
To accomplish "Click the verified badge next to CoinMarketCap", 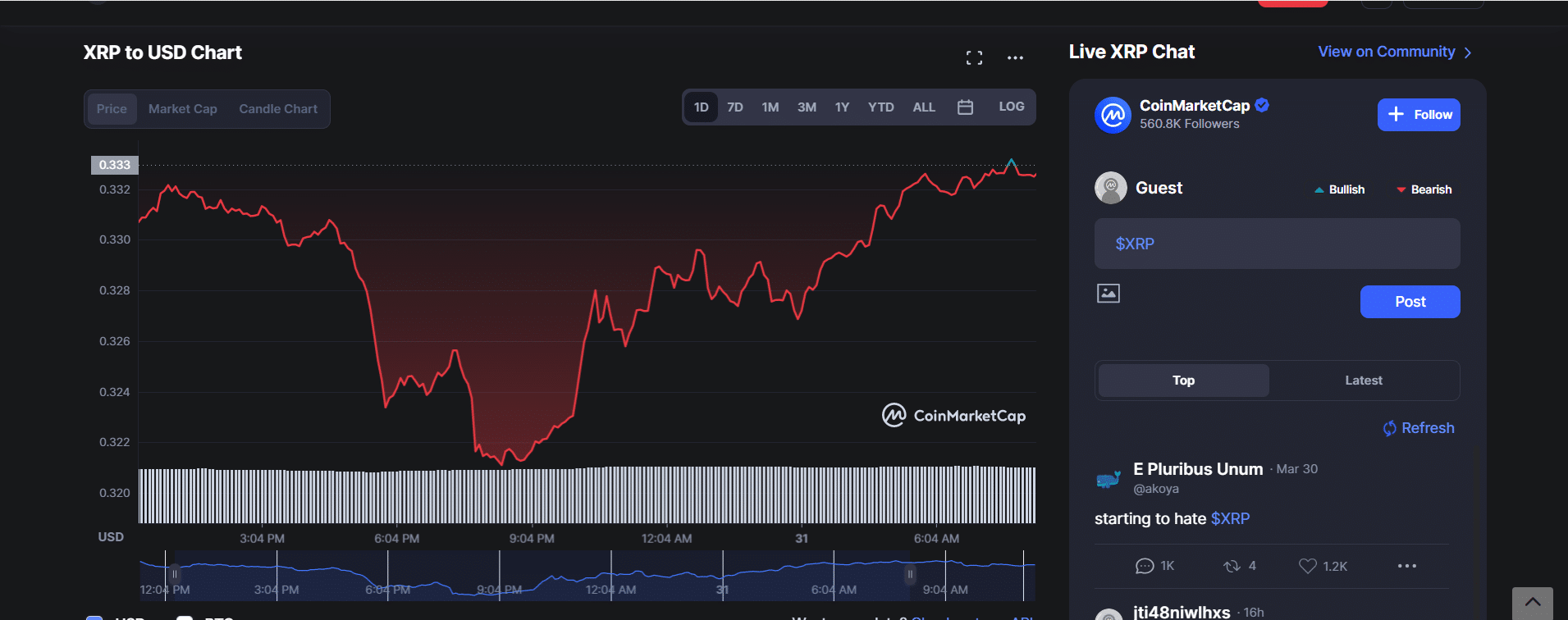I will point(1262,105).
